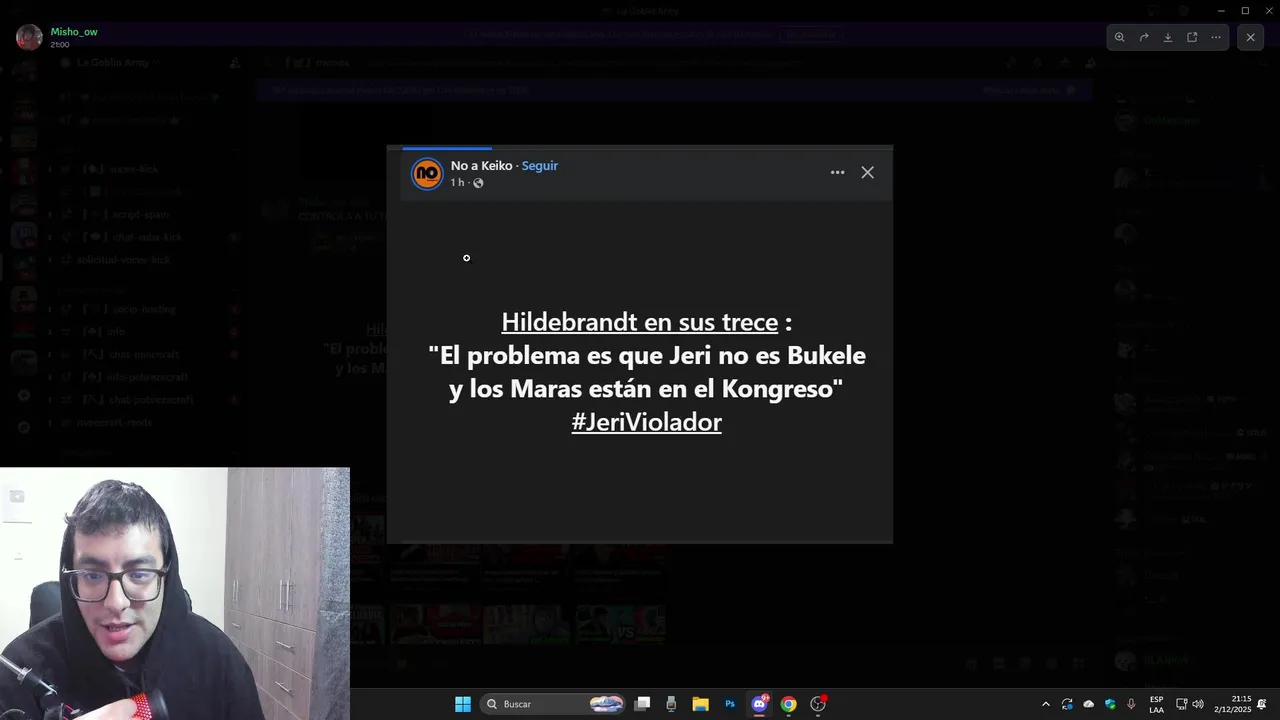Open the volume speaker tray icon

tap(1198, 704)
